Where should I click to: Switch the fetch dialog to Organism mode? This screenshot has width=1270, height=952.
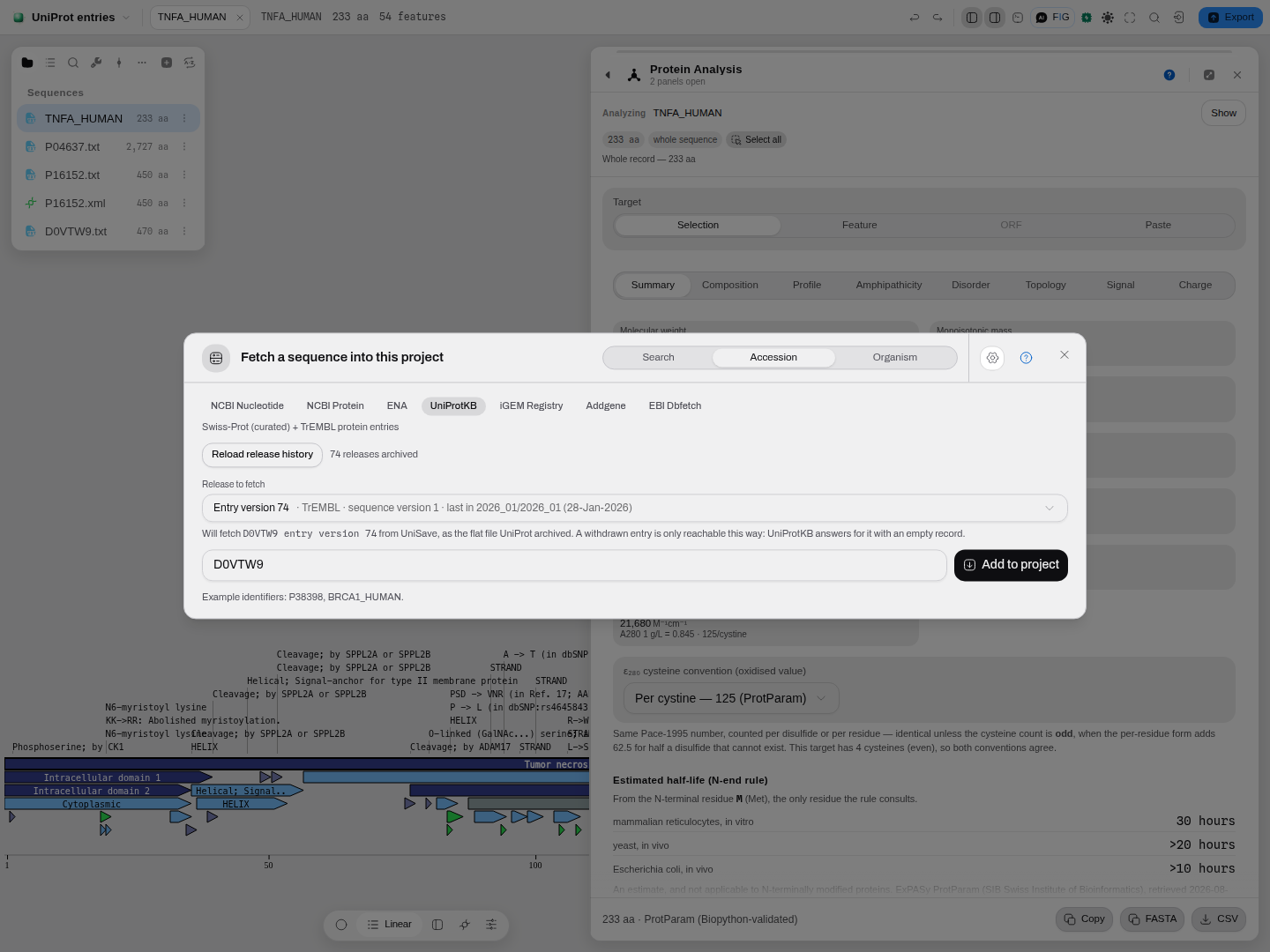(895, 358)
